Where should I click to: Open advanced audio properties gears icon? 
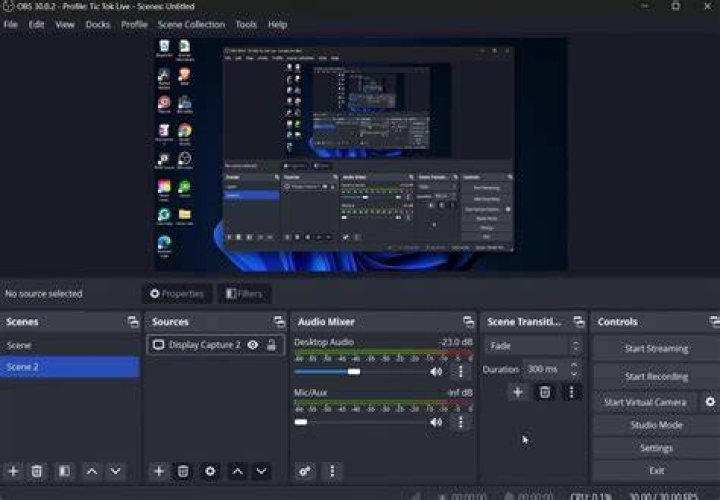coord(305,471)
